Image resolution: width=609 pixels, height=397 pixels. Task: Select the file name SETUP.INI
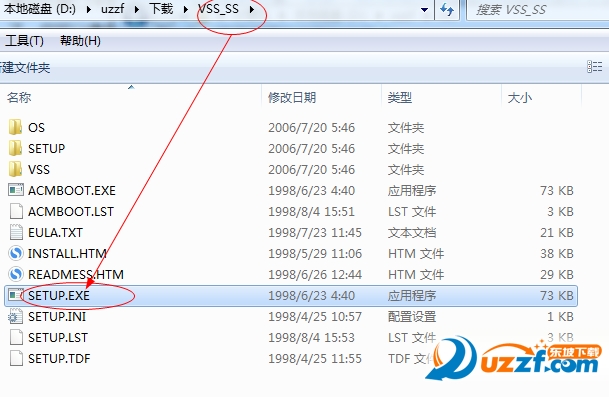pos(57,316)
